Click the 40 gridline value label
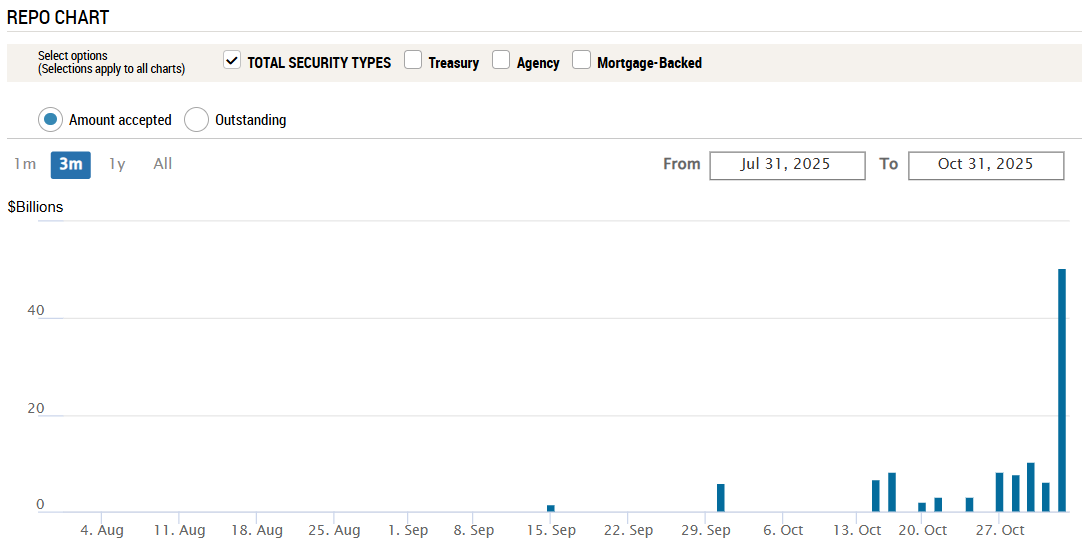 point(36,310)
